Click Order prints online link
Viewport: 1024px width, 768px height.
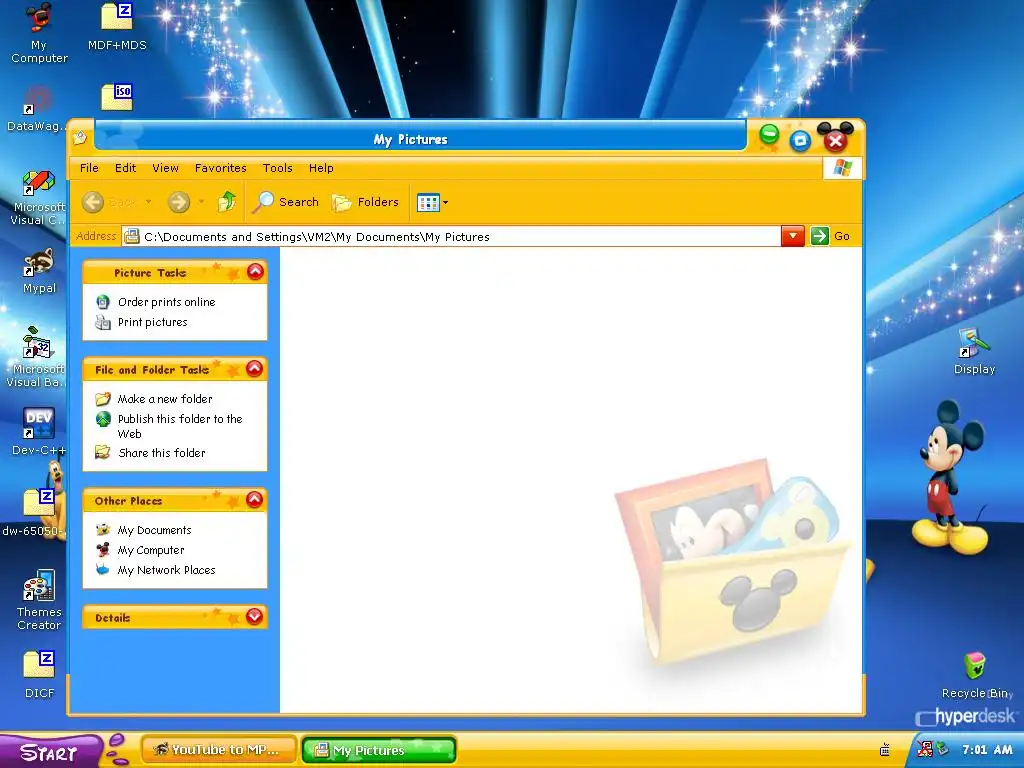pos(167,302)
